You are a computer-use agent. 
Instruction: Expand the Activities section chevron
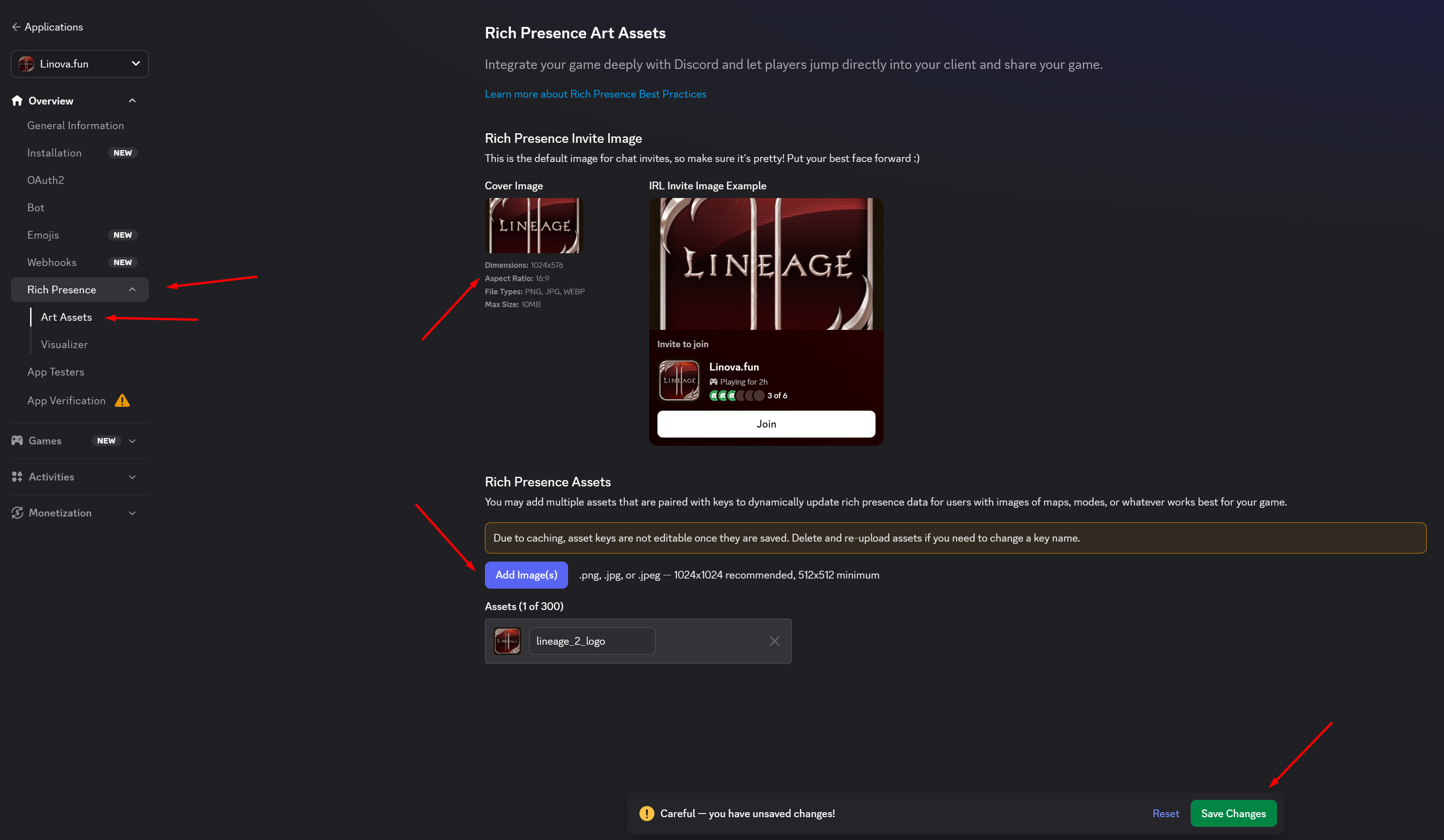[132, 477]
